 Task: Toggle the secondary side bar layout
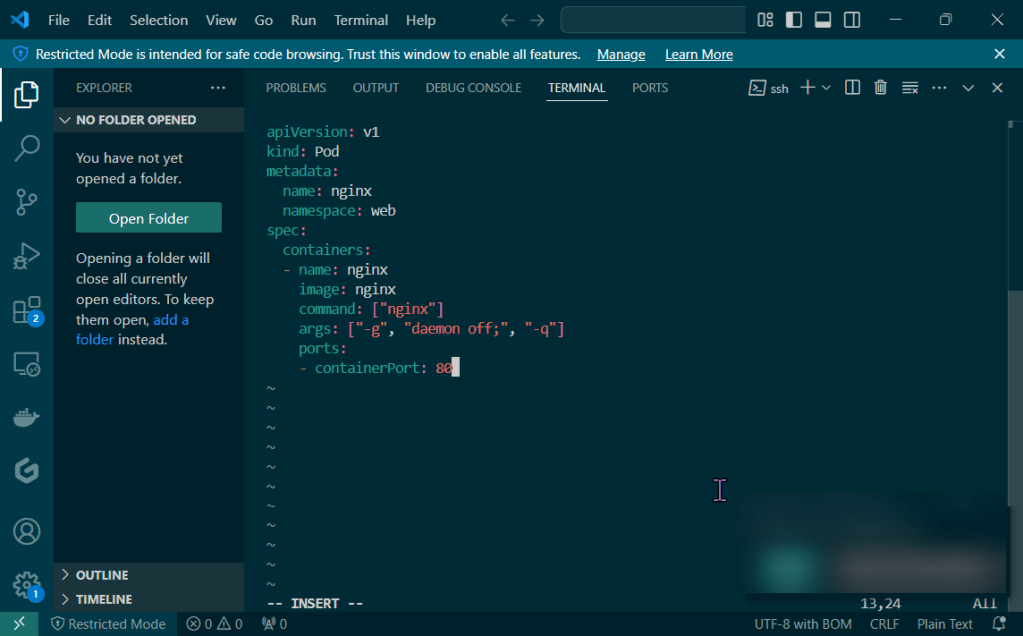[x=852, y=20]
